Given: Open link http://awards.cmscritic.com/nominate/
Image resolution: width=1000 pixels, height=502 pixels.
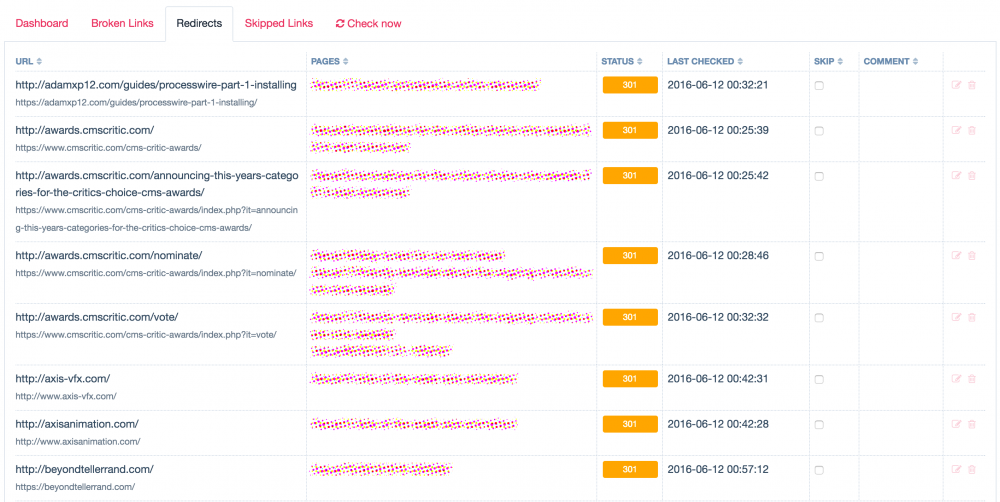Looking at the screenshot, I should (109, 255).
